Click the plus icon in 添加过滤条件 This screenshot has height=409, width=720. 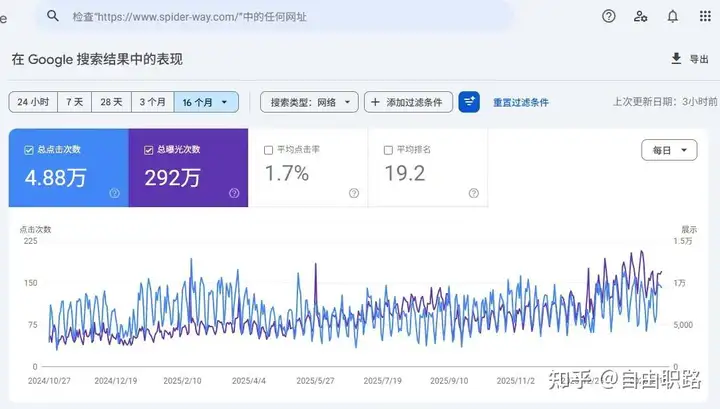tap(375, 102)
